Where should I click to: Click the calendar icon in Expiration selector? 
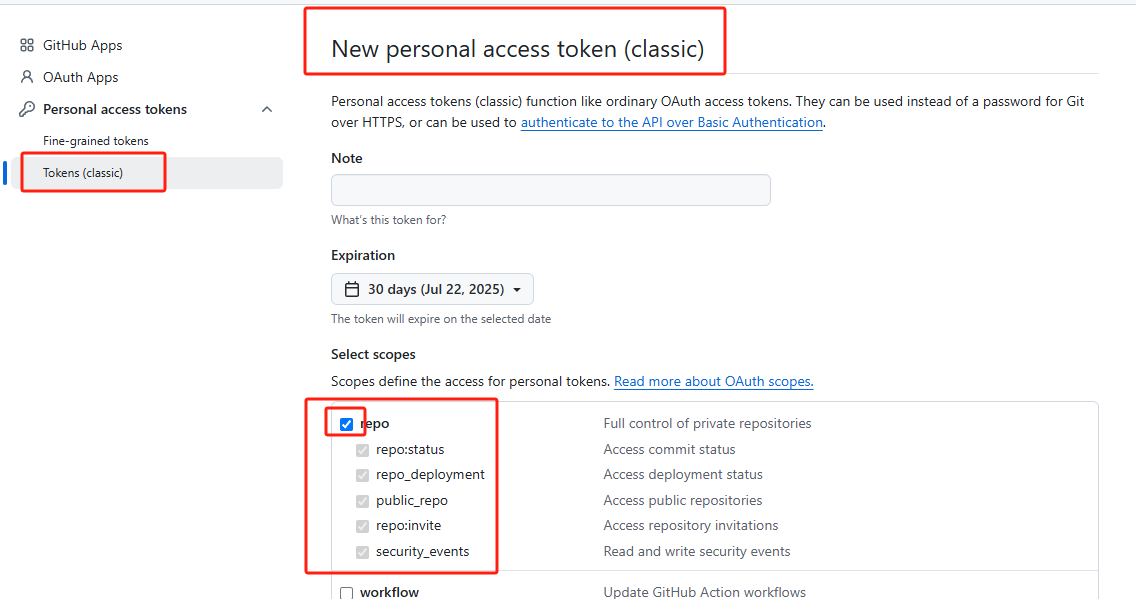pyautogui.click(x=351, y=289)
